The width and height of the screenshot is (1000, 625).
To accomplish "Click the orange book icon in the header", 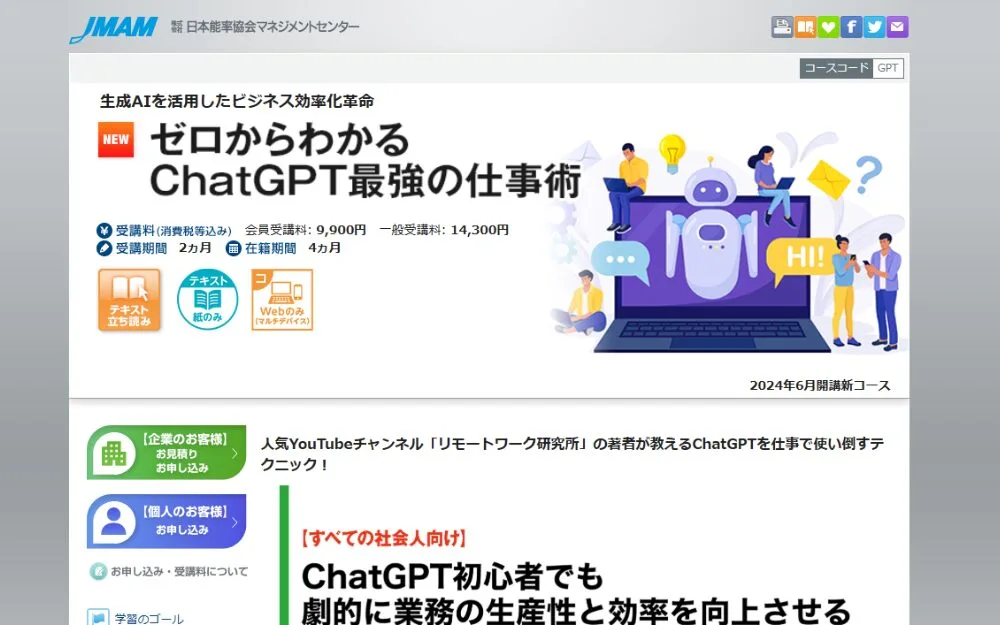I will [805, 27].
